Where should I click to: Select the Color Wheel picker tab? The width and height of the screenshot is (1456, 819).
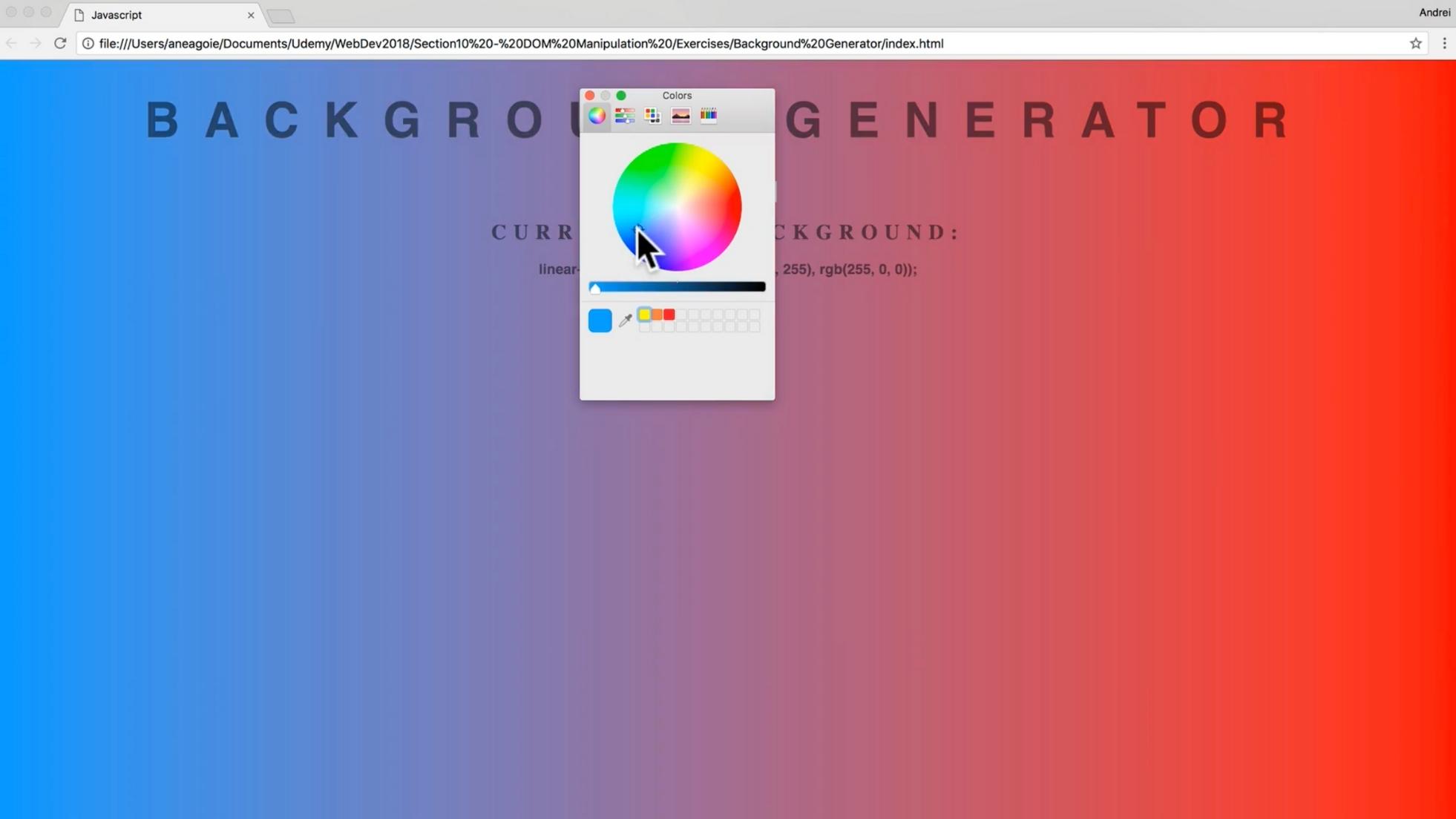click(x=597, y=116)
